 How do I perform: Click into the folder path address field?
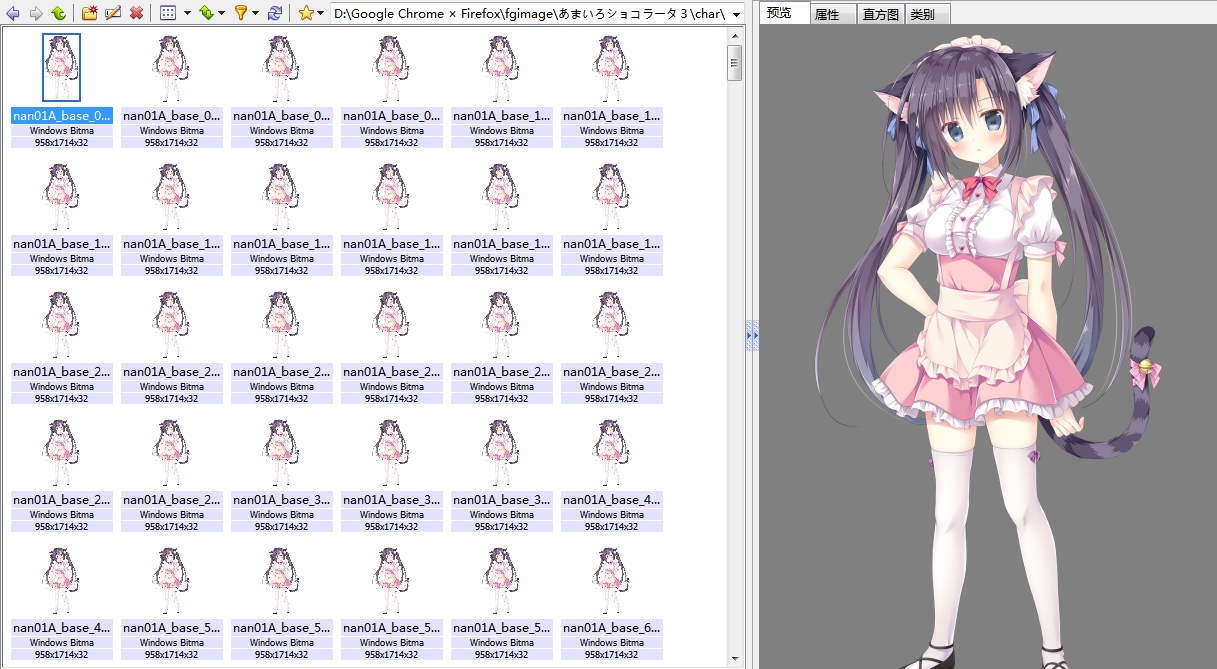tap(529, 14)
